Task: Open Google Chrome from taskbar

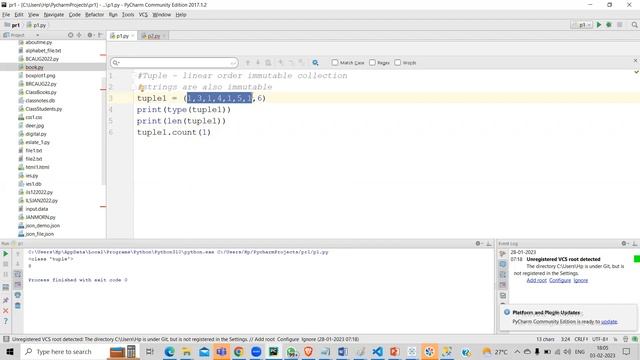Action: point(239,351)
